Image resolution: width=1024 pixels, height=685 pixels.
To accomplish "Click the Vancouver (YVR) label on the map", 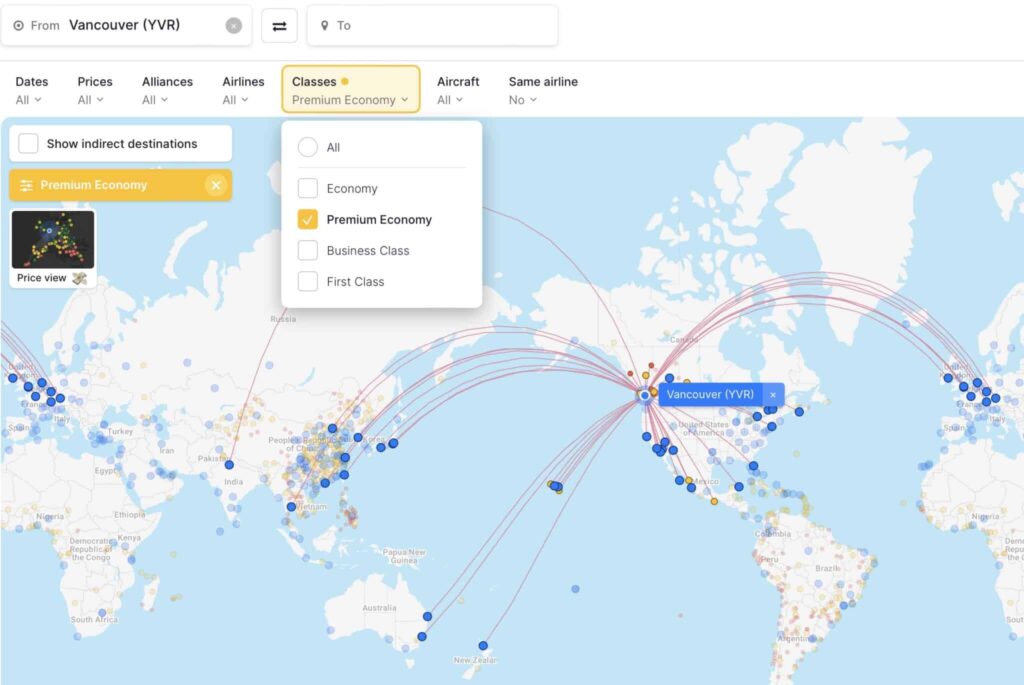I will pyautogui.click(x=710, y=394).
